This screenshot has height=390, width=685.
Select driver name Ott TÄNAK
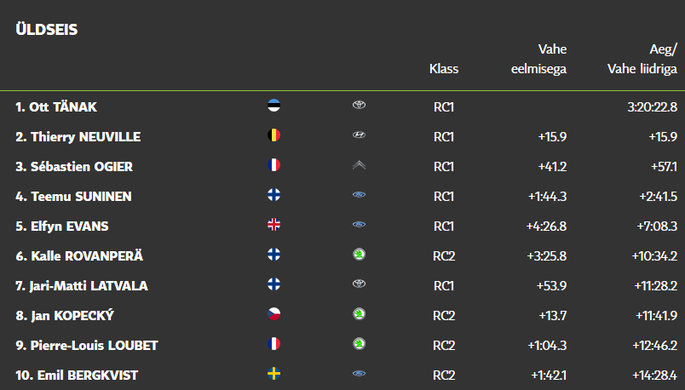pos(63,107)
